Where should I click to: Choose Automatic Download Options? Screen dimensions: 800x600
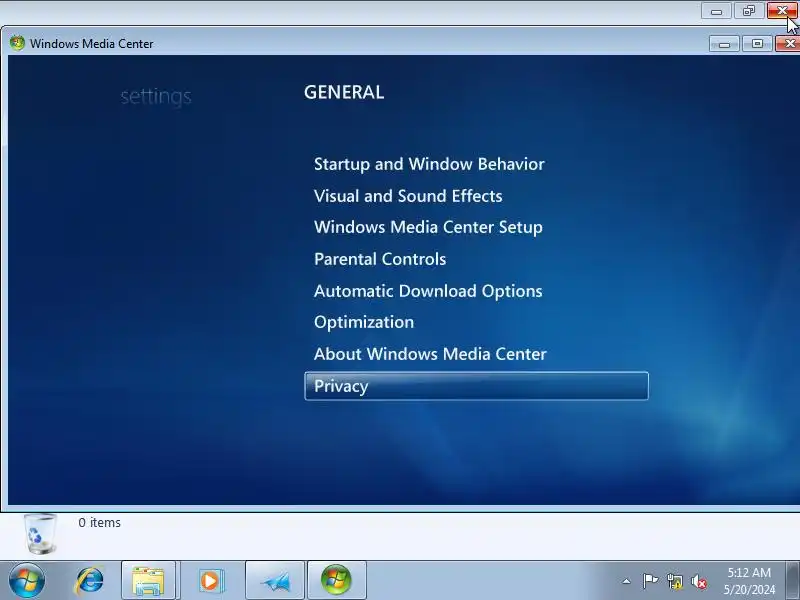[428, 291]
